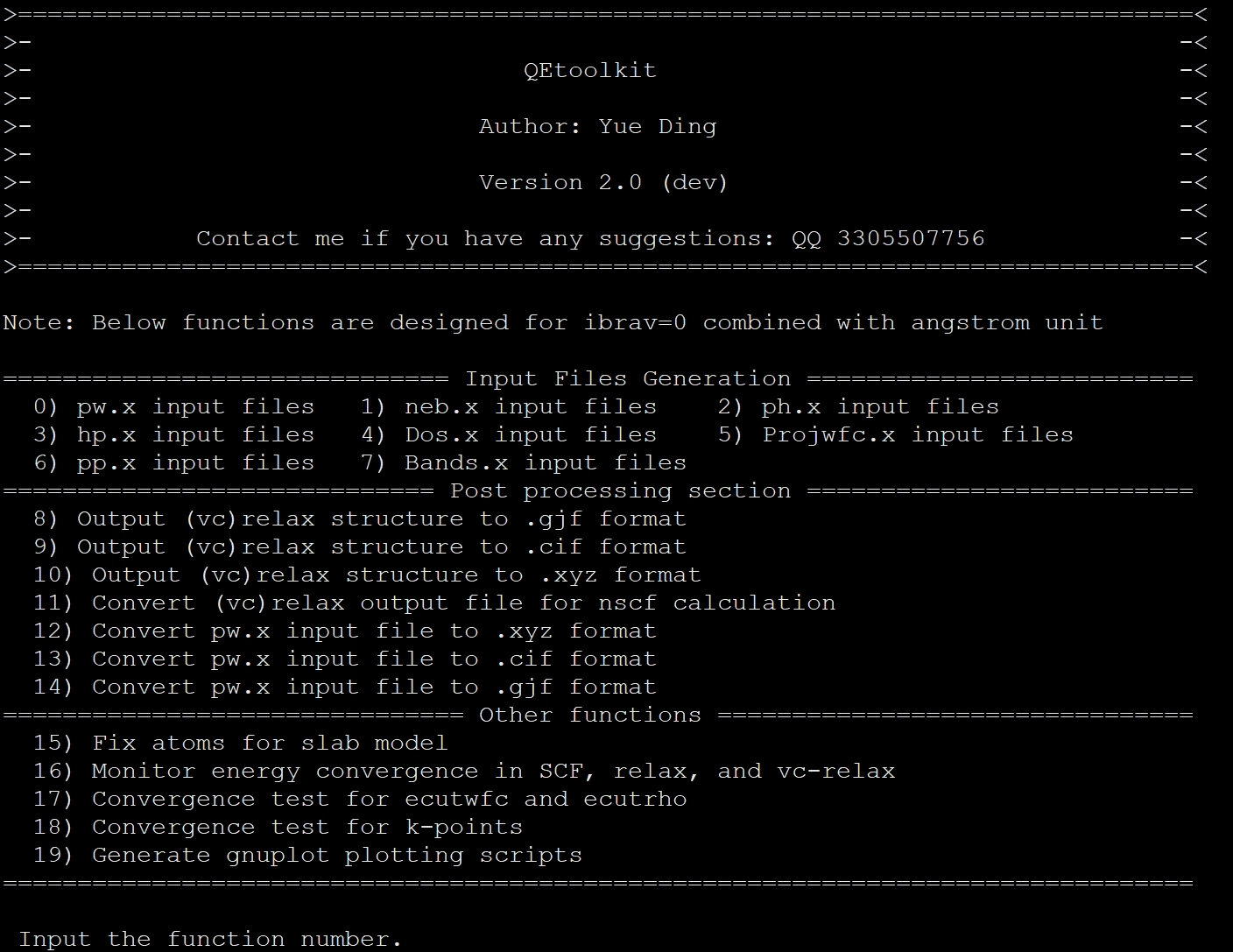Choose Output relax structure to .xyz format

[x=367, y=575]
